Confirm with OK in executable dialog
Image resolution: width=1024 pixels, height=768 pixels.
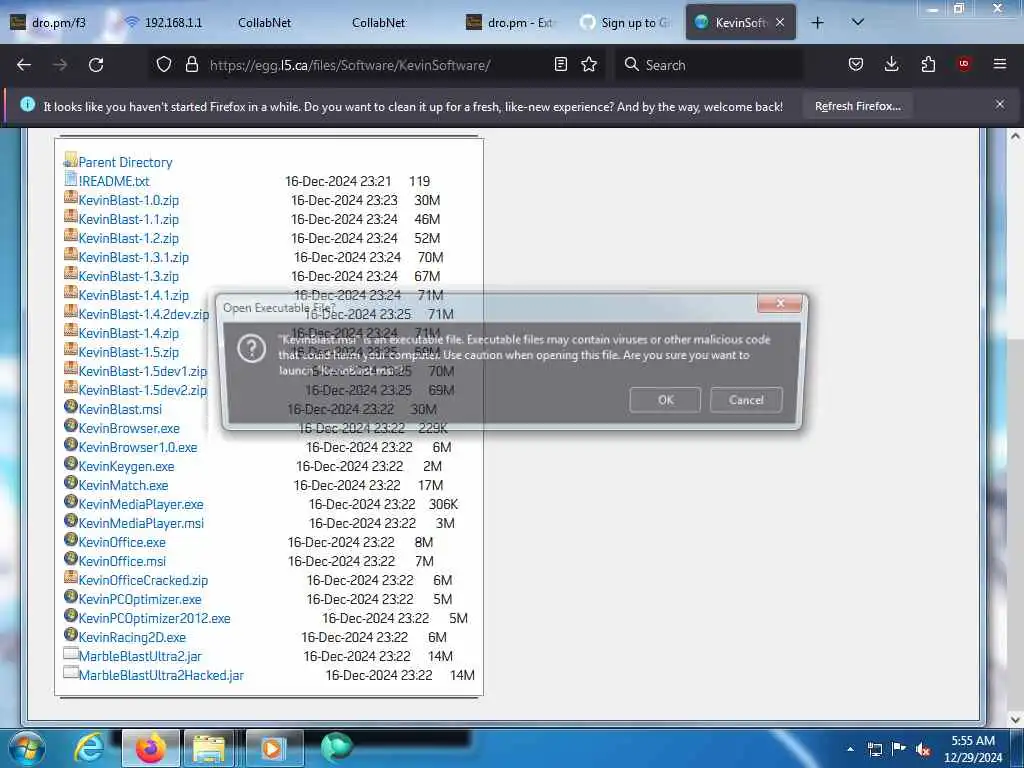point(665,400)
